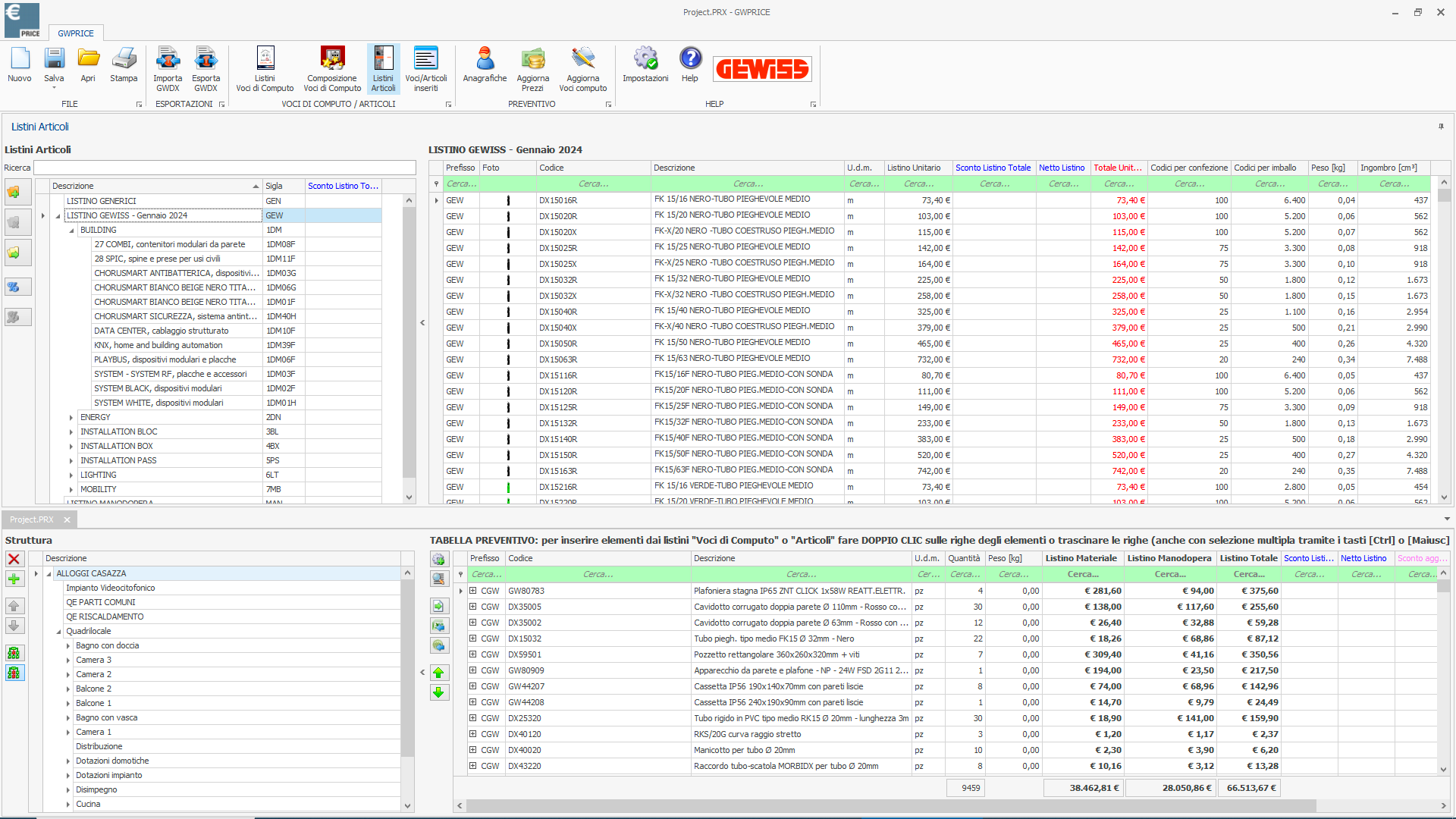Open Anagrafiche
The image size is (1456, 819).
[485, 64]
